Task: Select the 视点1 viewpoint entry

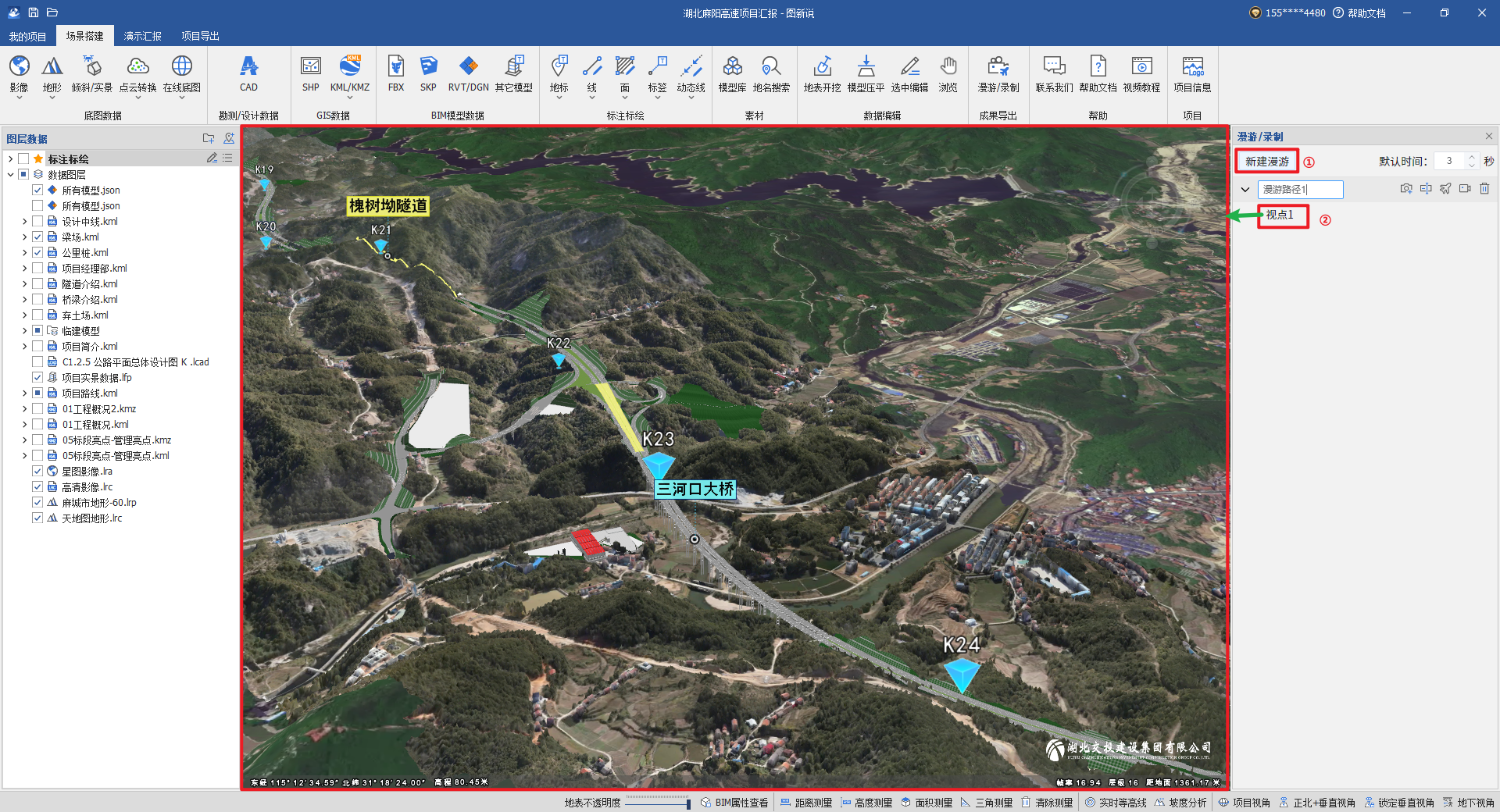Action: [1280, 215]
